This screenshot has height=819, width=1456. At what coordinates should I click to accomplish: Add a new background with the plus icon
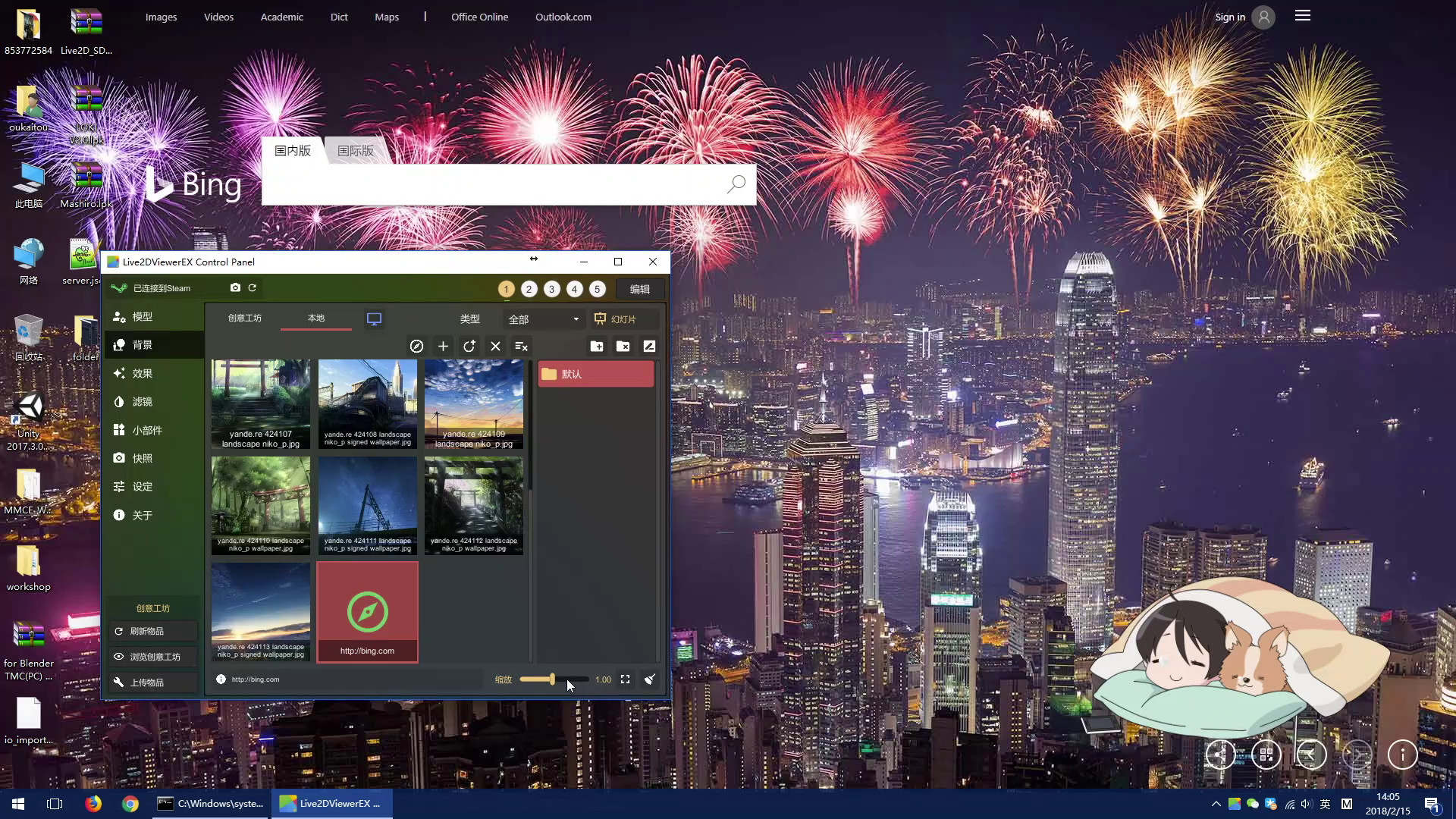click(443, 347)
